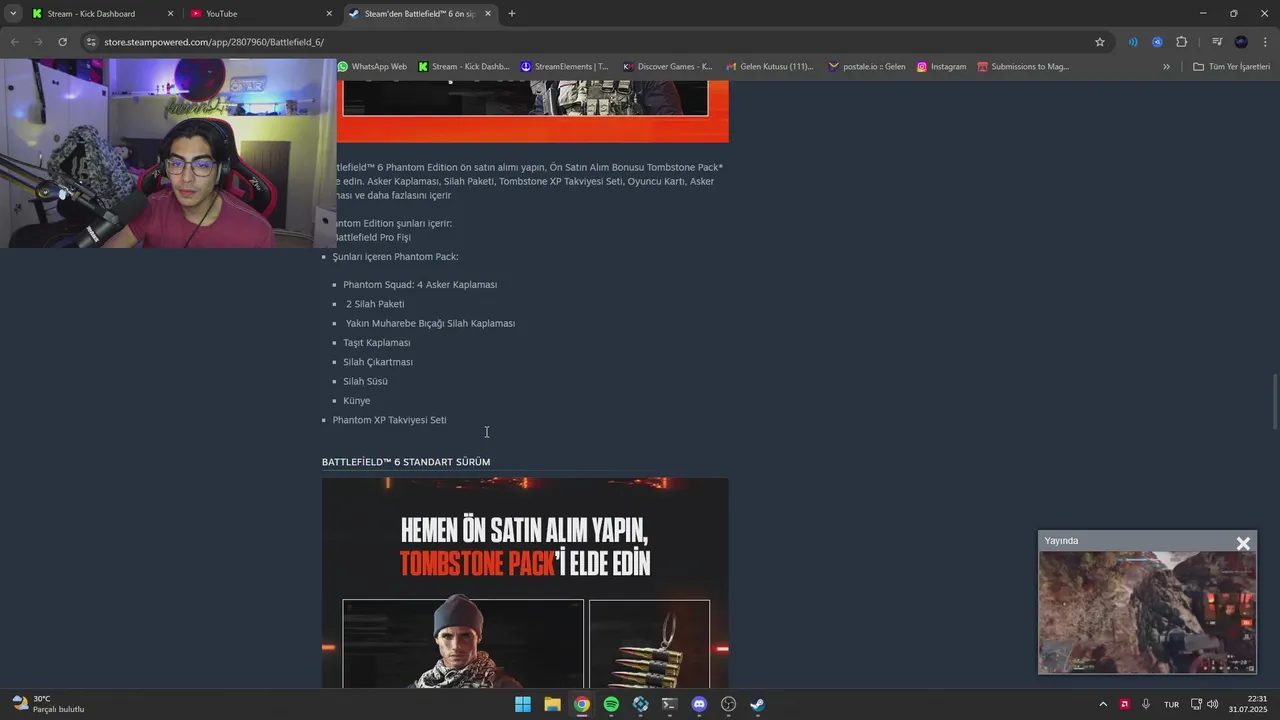This screenshot has width=1280, height=720.
Task: Click the microphone tray icon
Action: click(x=1146, y=704)
